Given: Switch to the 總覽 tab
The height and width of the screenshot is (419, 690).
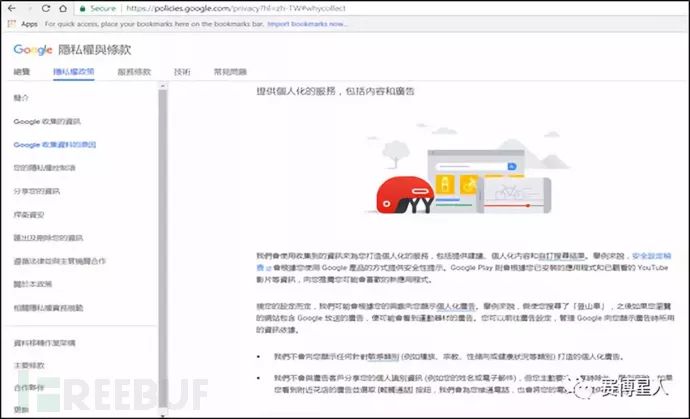Looking at the screenshot, I should pyautogui.click(x=22, y=72).
